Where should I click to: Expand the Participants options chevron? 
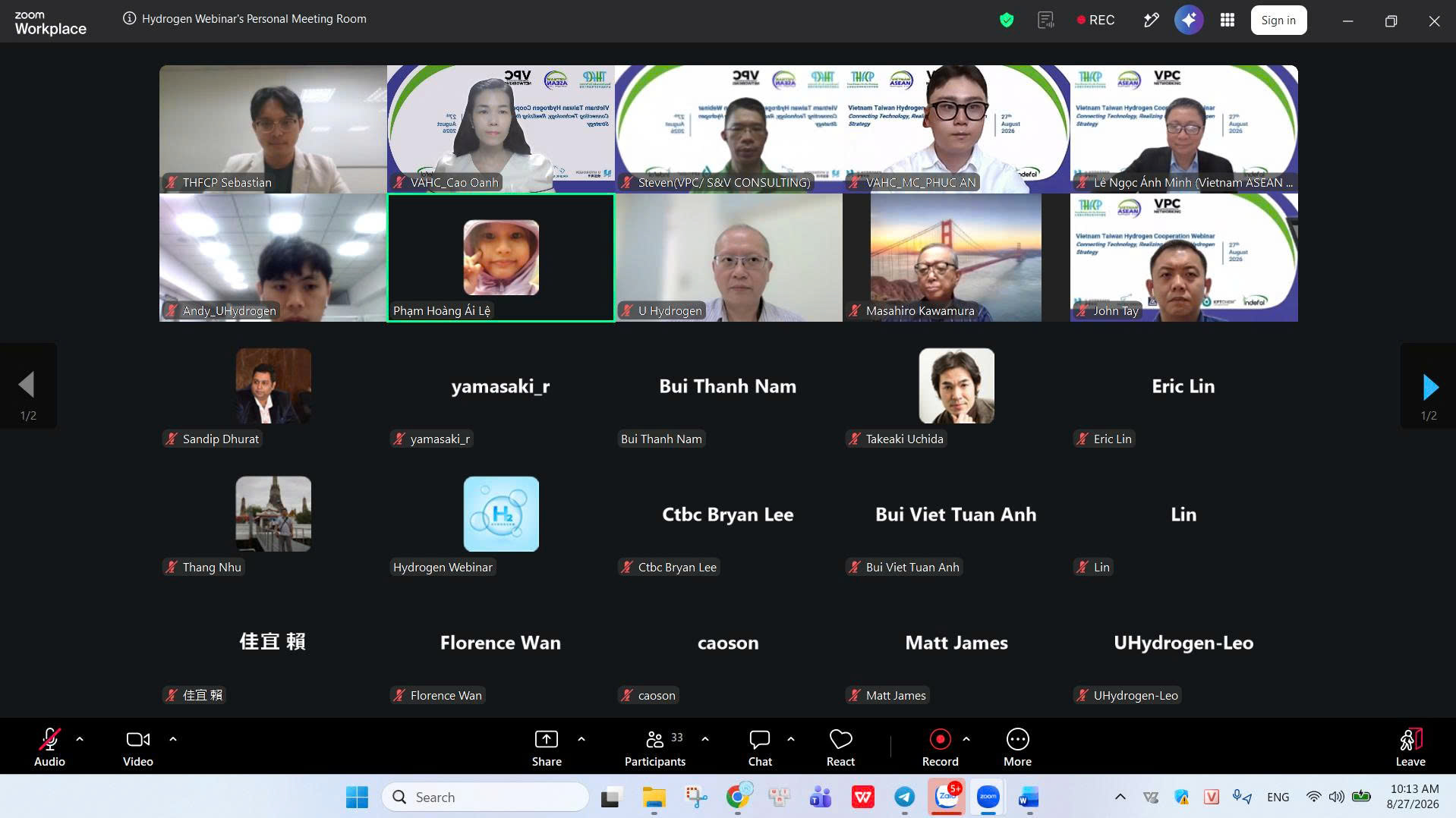point(705,739)
